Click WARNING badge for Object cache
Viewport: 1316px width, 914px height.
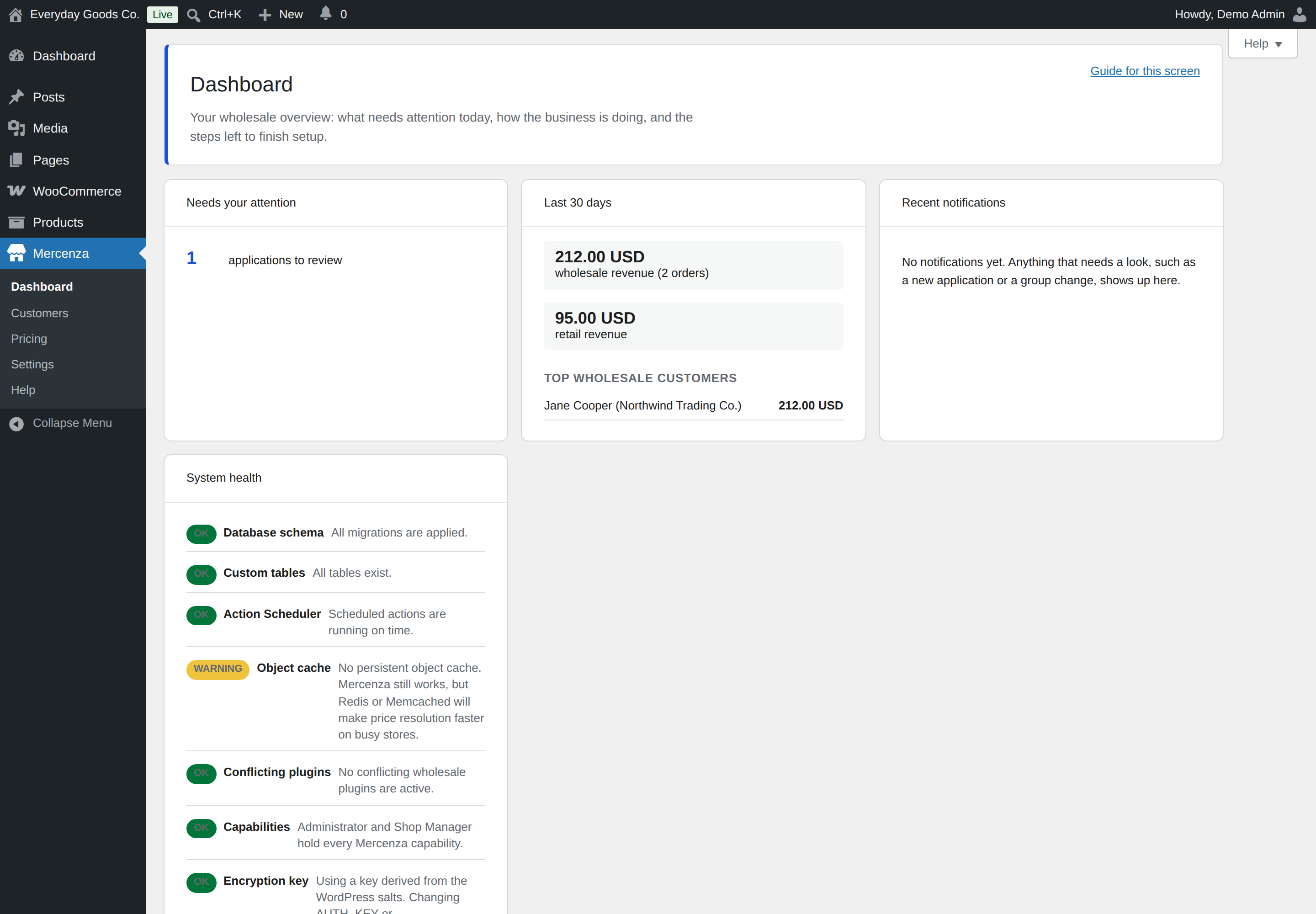tap(218, 669)
